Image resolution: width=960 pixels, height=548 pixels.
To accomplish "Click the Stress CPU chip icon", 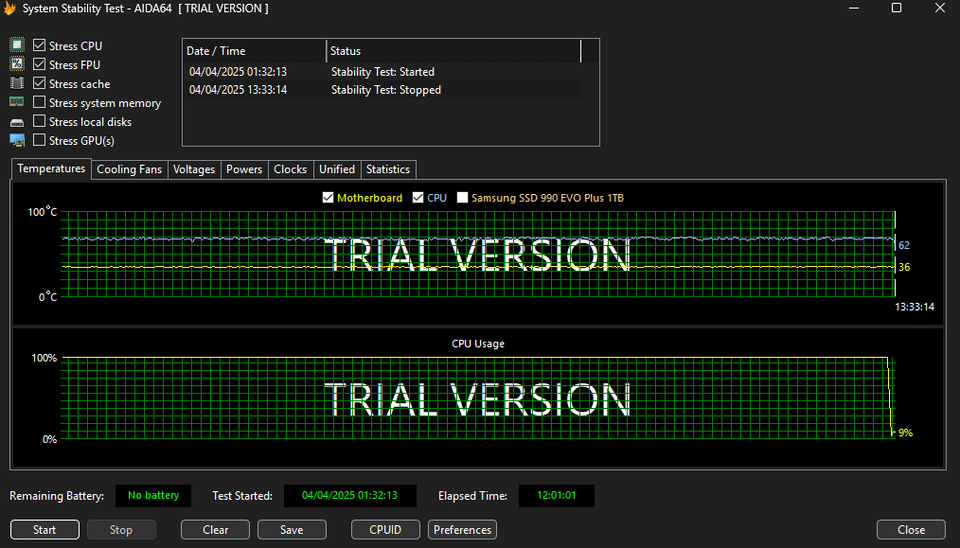I will pos(17,45).
